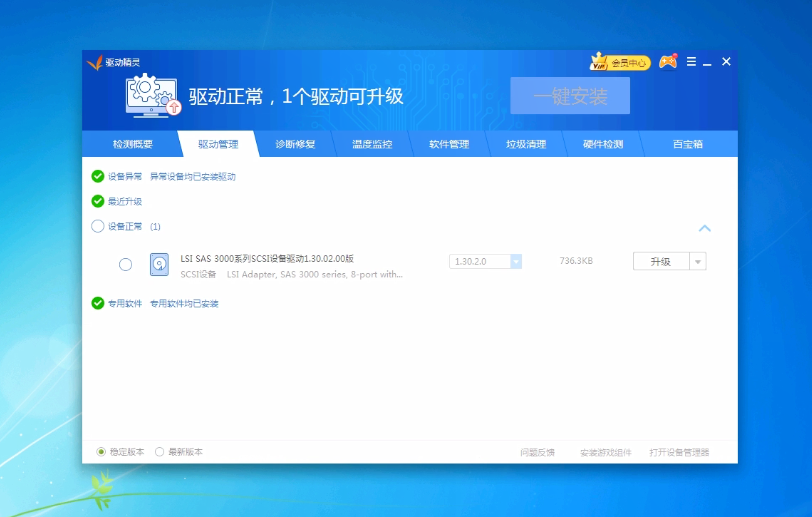
Task: Select the 最新版本 radio button
Action: tap(160, 452)
